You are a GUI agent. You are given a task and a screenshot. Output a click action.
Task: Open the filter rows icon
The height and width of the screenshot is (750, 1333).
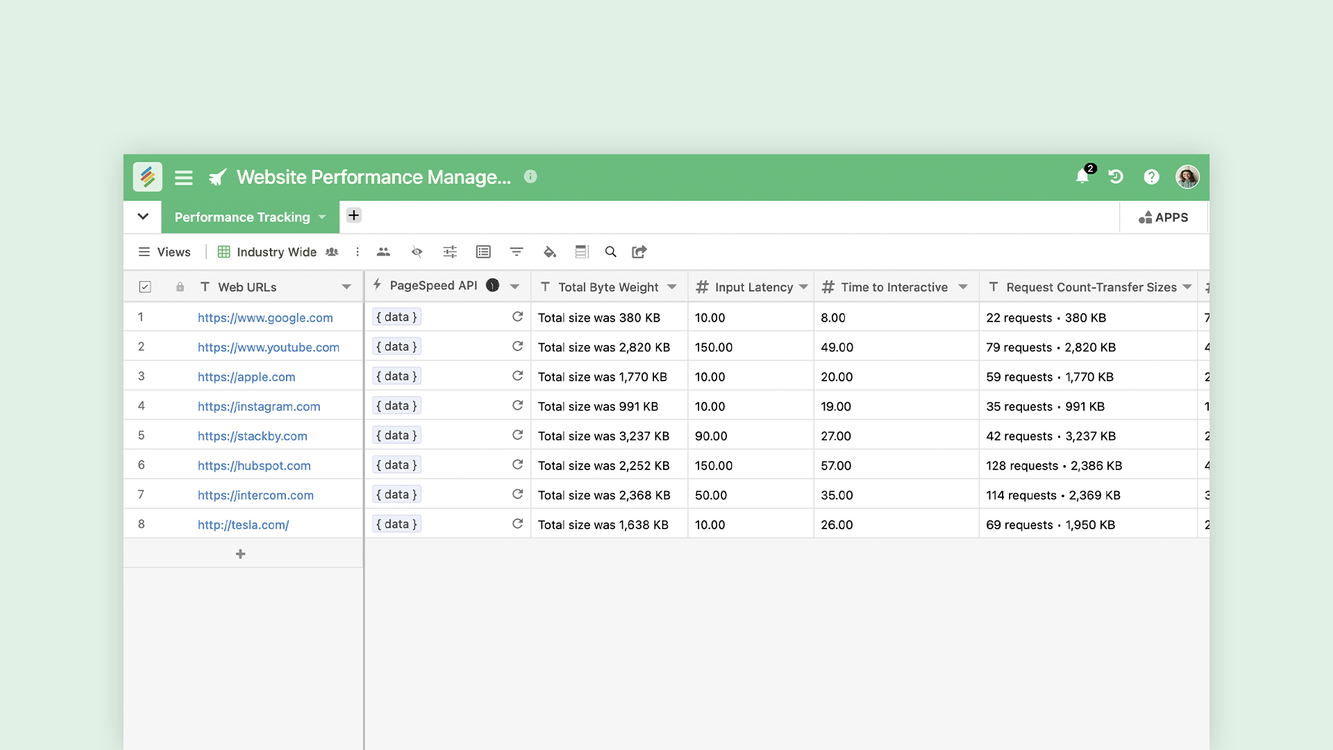(516, 252)
